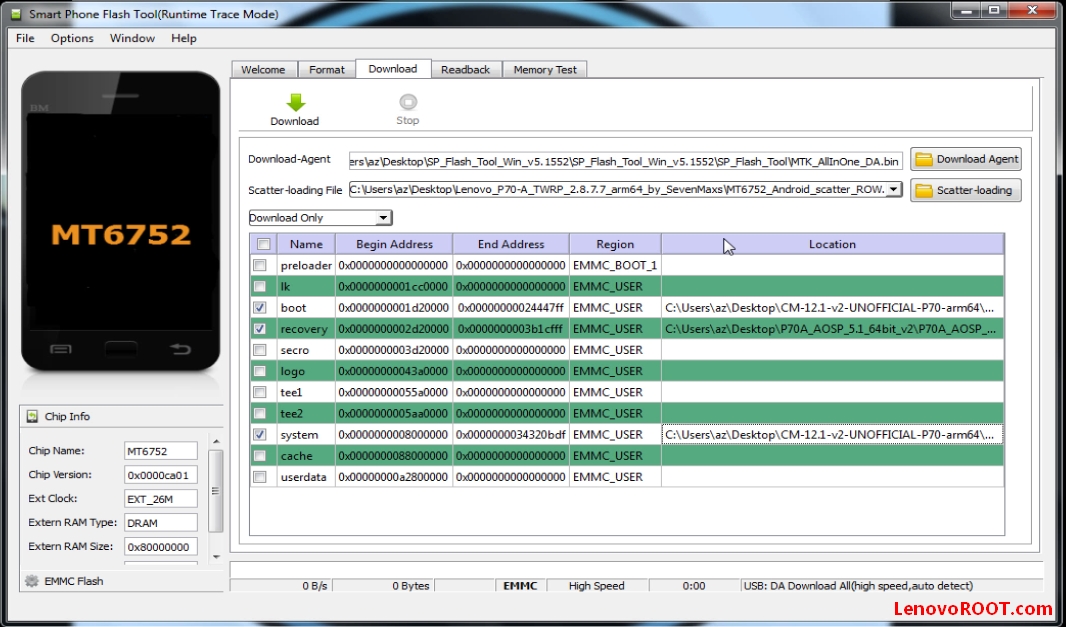Expand the Scatter-loading File path dropdown
The image size is (1066, 627).
point(894,189)
